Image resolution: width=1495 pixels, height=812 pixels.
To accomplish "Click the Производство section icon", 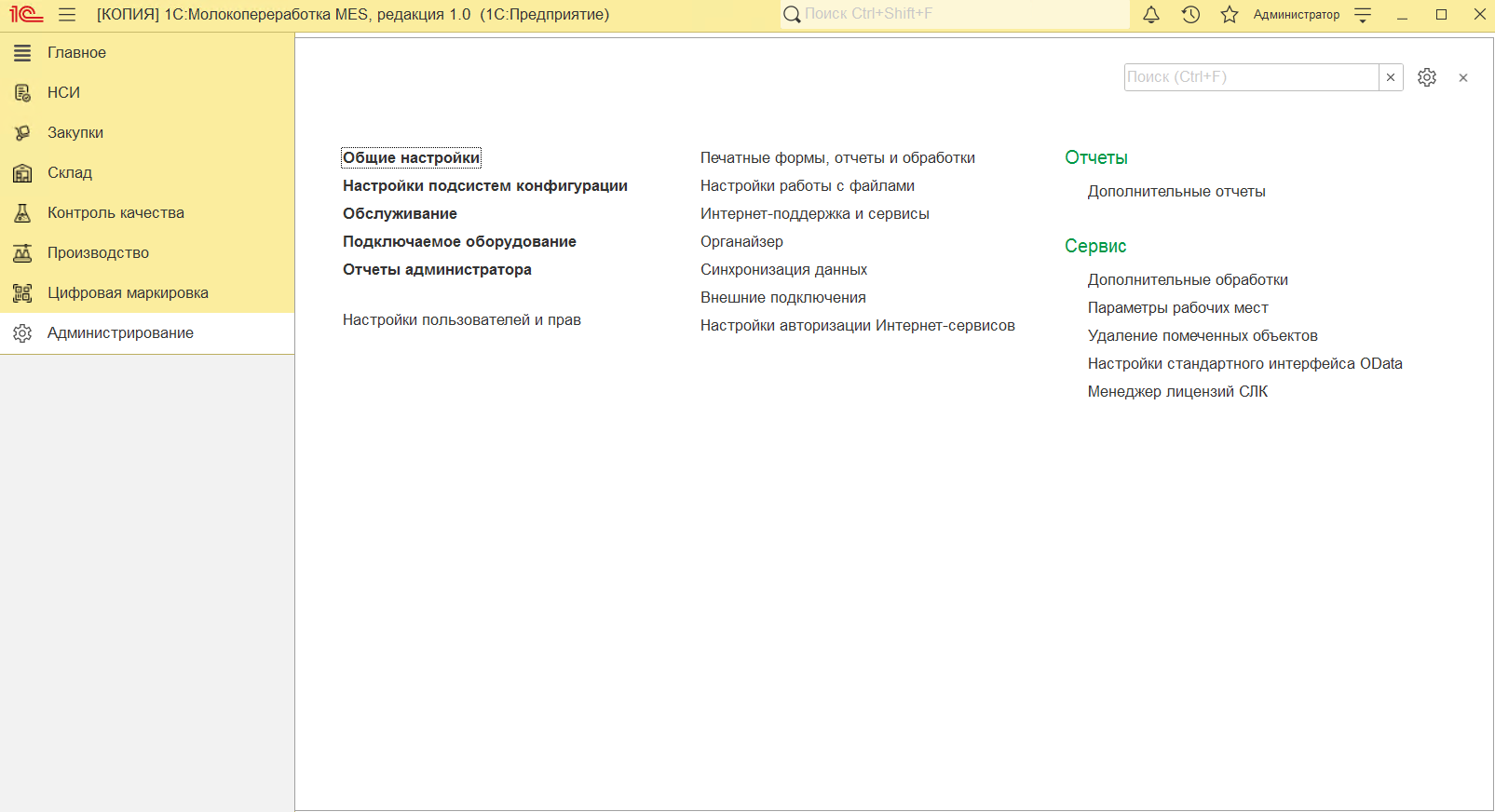I will click(x=22, y=253).
